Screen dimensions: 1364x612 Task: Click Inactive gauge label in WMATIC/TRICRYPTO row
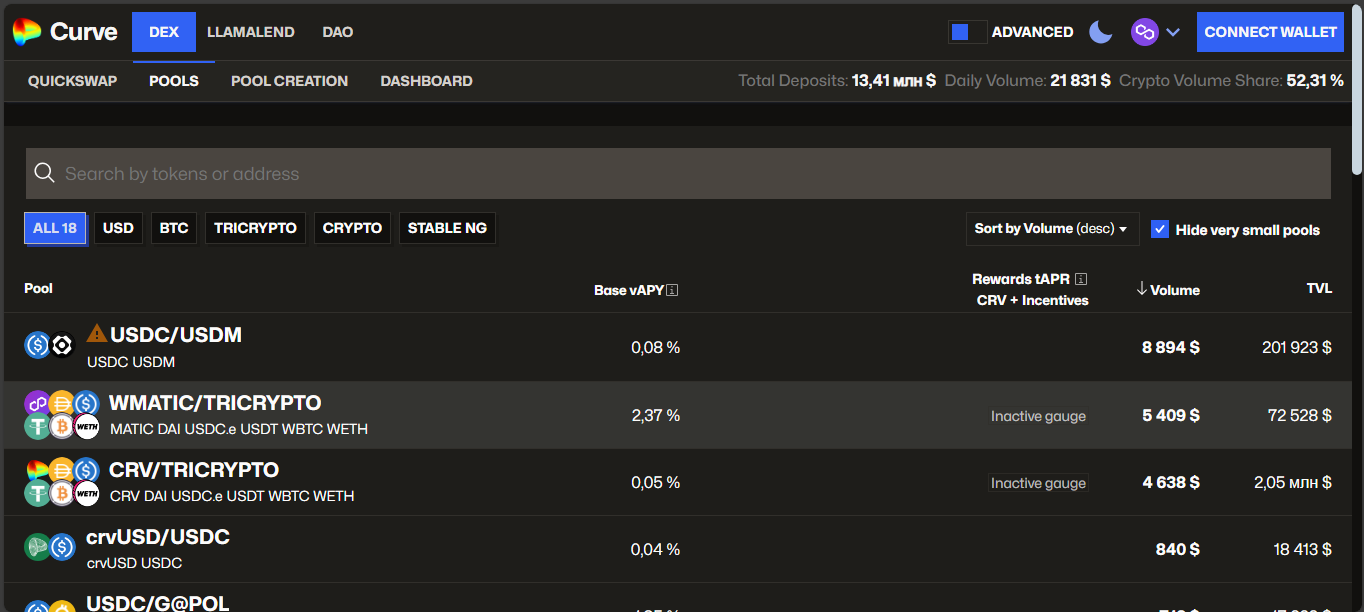pos(1038,416)
